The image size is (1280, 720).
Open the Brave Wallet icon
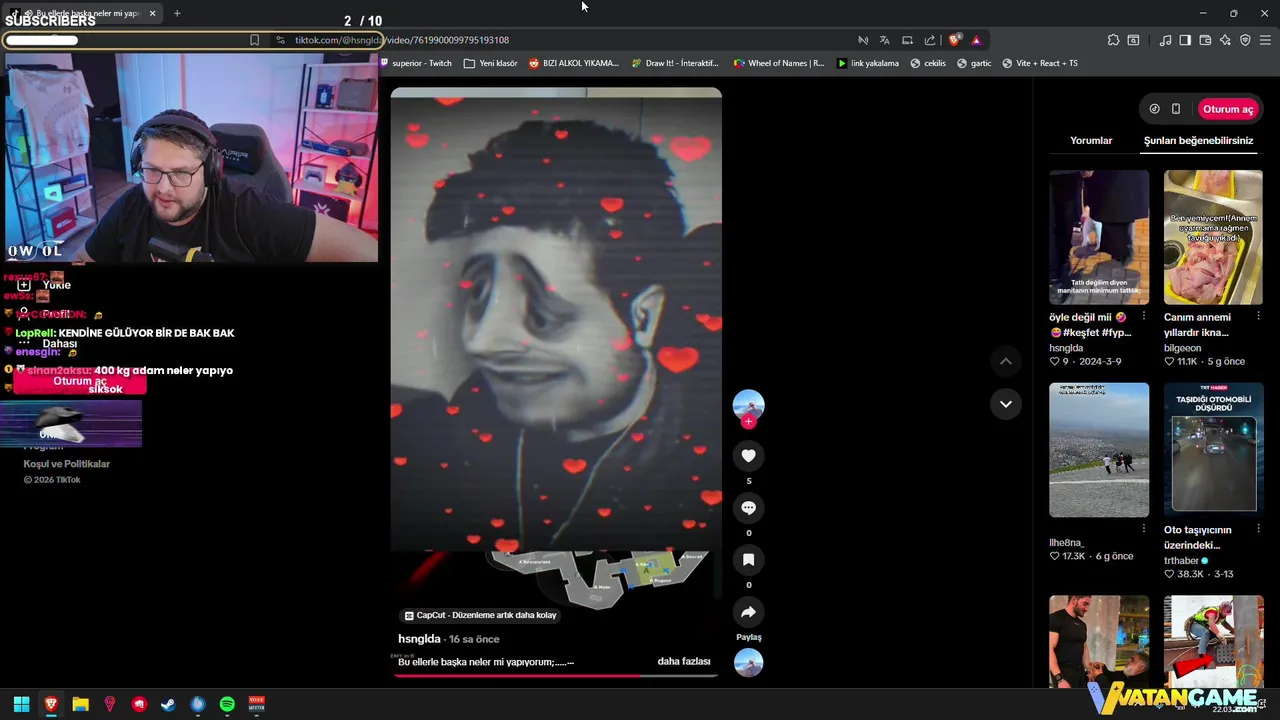[x=1205, y=40]
